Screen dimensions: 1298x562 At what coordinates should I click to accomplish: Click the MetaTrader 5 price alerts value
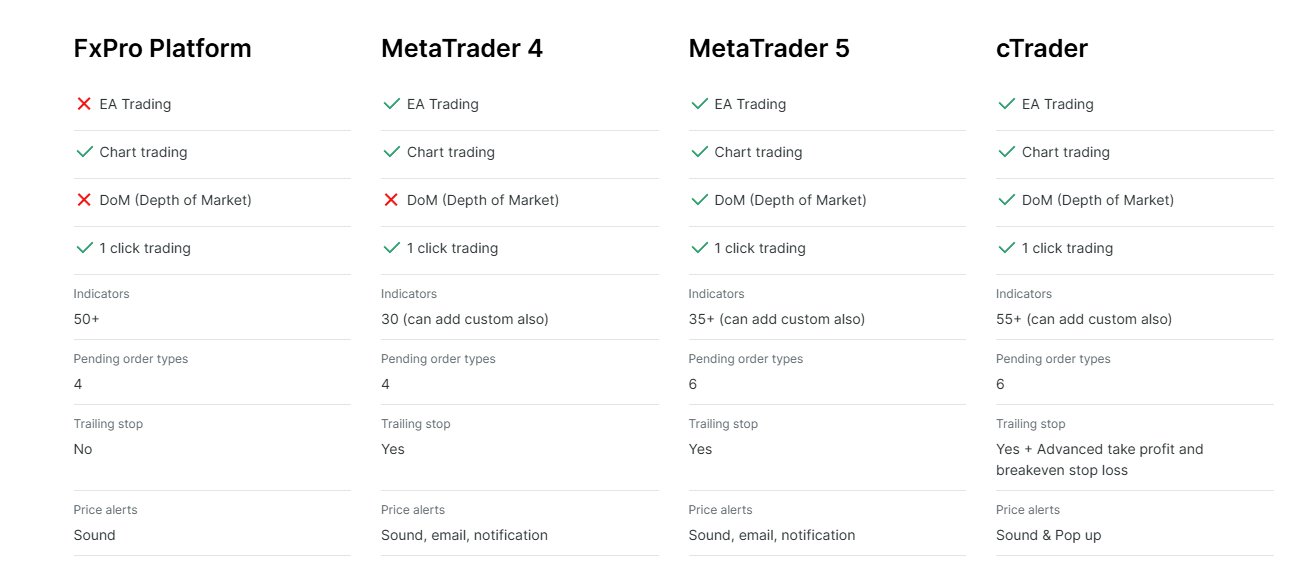(x=771, y=536)
